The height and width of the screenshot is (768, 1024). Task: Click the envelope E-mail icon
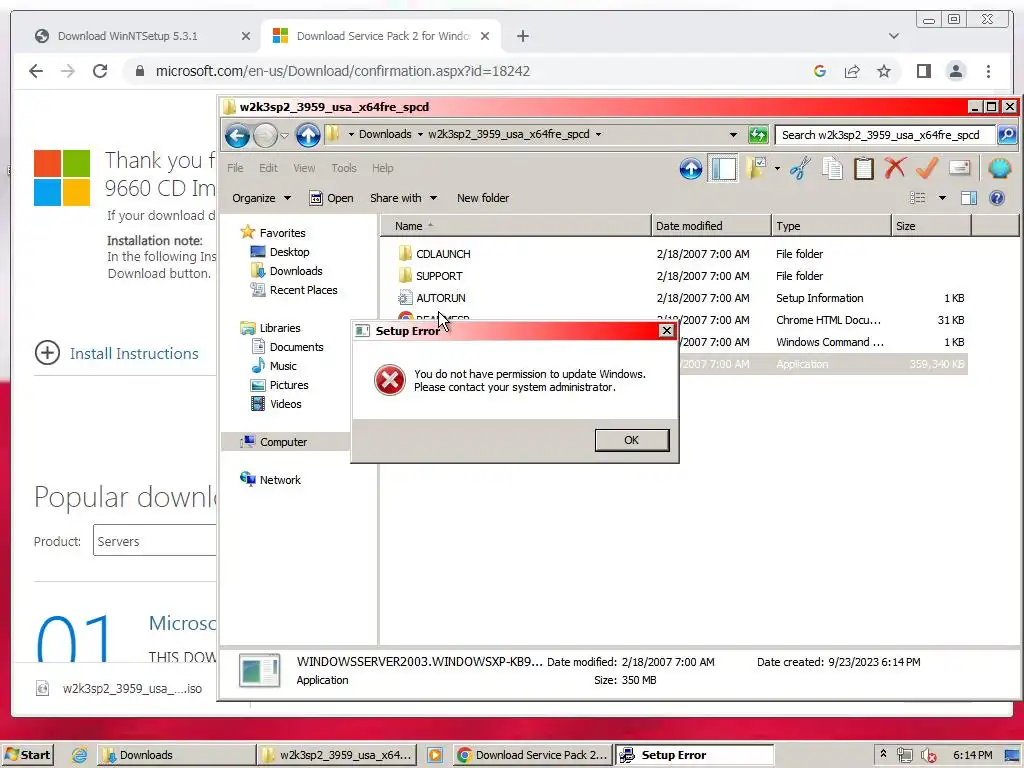coord(959,168)
